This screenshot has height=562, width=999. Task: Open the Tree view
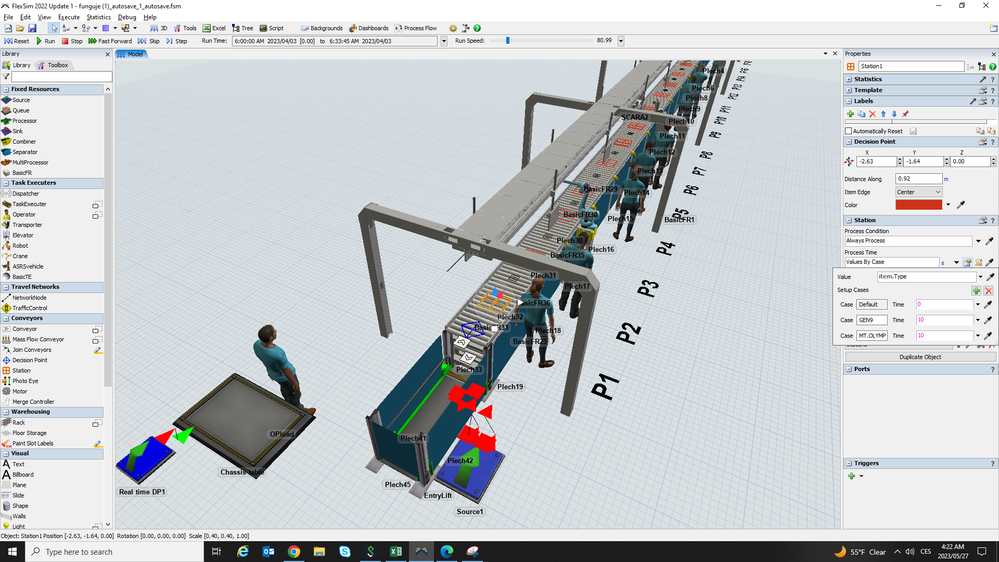242,28
